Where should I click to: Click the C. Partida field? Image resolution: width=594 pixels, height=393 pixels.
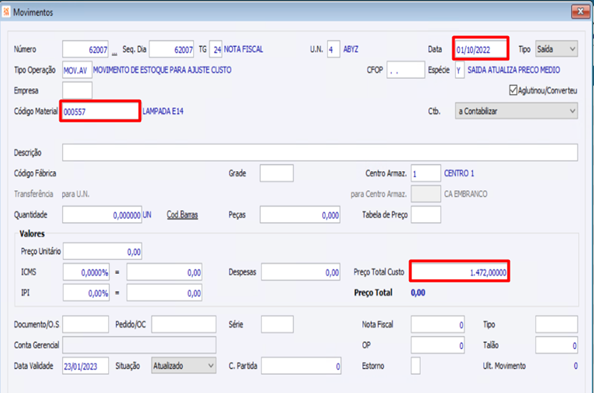point(301,366)
